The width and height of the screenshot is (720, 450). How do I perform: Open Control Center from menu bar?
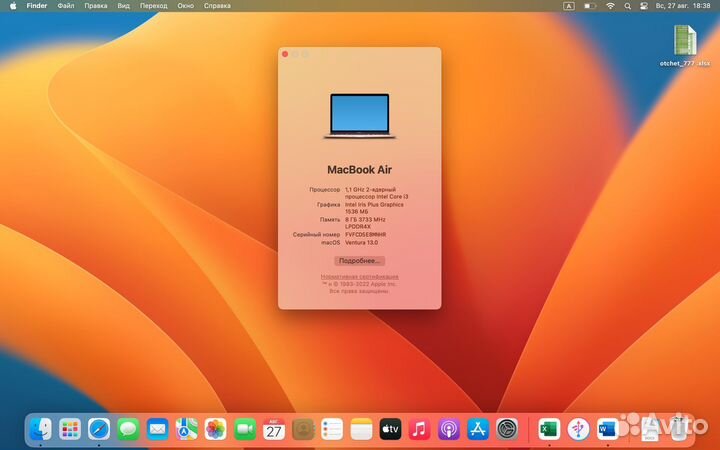[644, 6]
